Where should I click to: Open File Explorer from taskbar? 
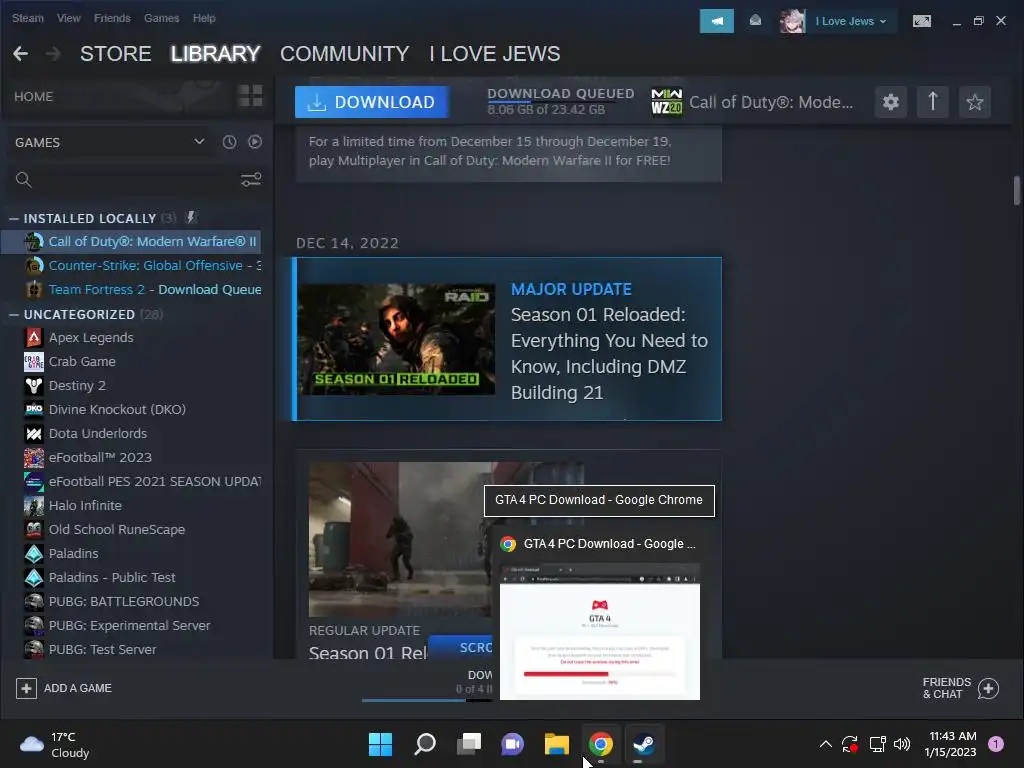coord(556,744)
